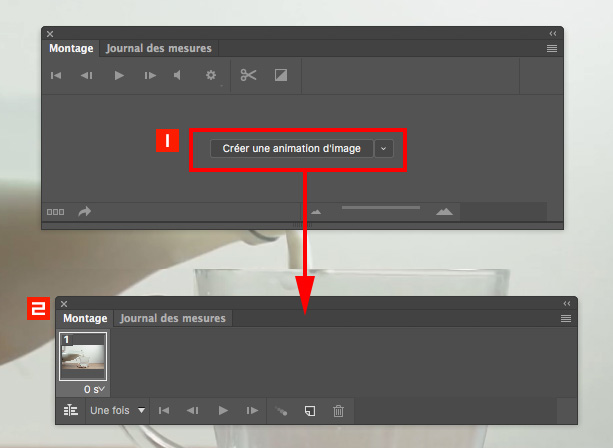Step to next frame in upper timeline panel

point(150,75)
